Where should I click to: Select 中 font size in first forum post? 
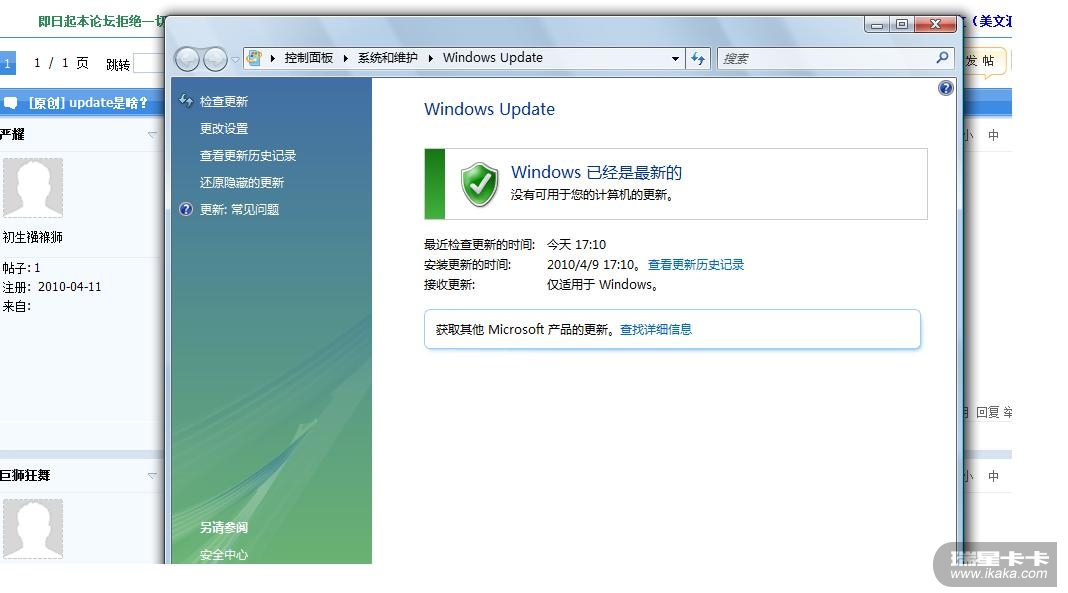click(993, 135)
